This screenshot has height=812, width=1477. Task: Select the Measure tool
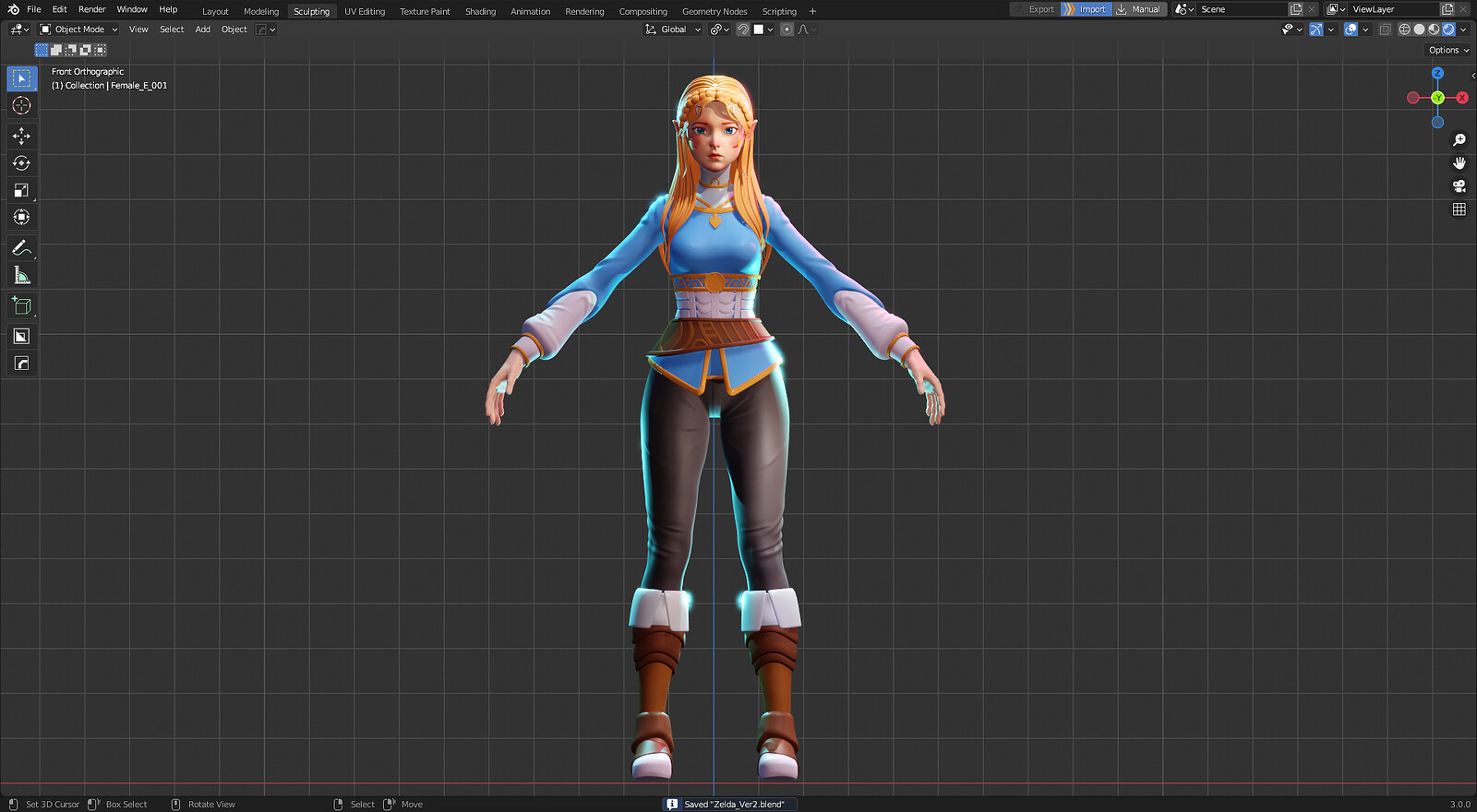(x=21, y=275)
